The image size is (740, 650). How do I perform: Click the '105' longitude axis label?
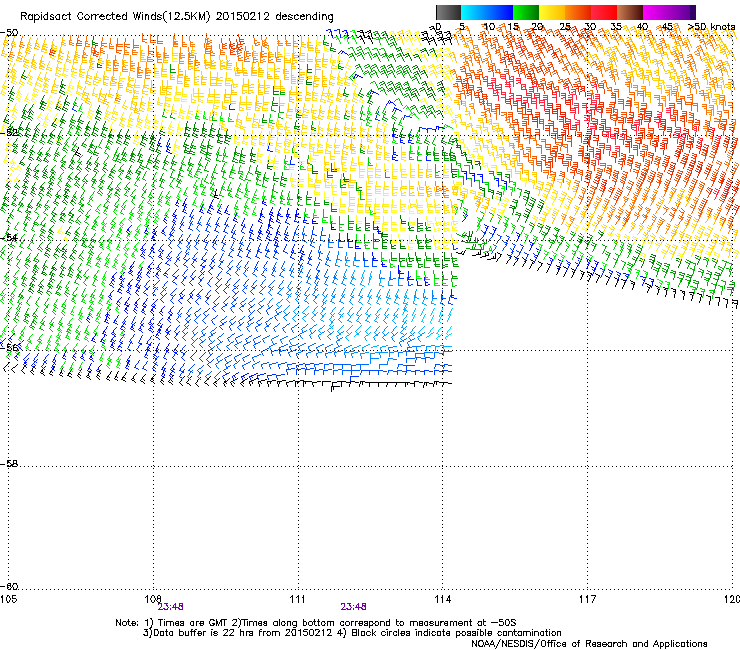click(8, 599)
